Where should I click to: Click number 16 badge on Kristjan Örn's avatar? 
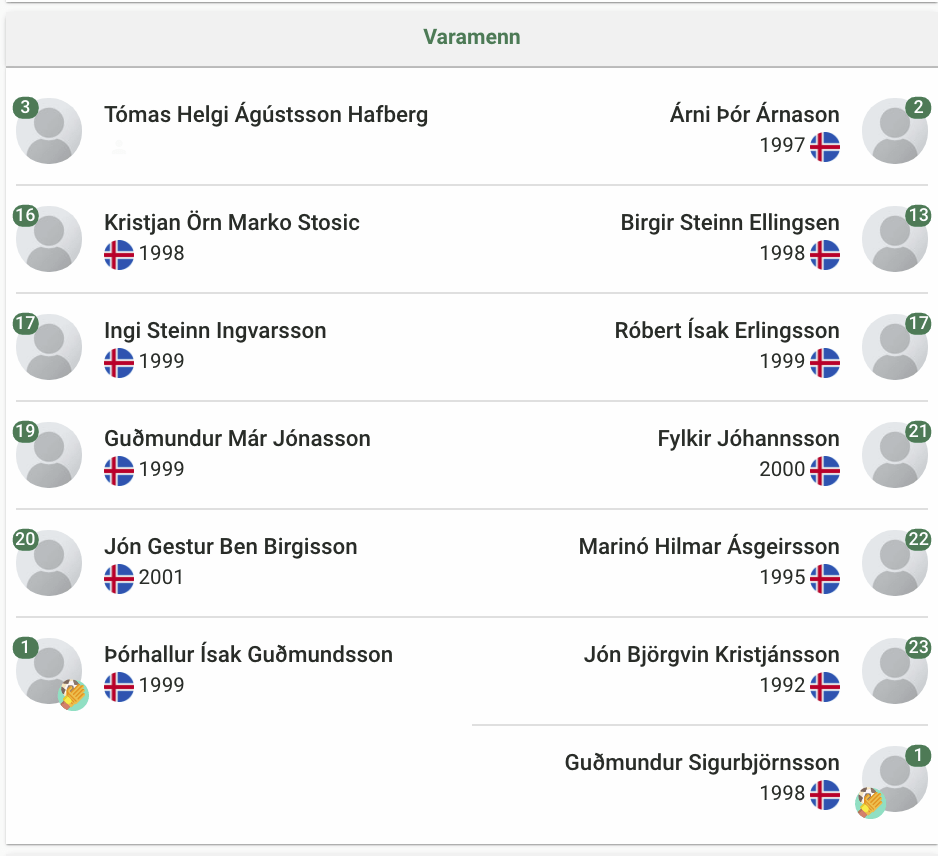(x=26, y=215)
